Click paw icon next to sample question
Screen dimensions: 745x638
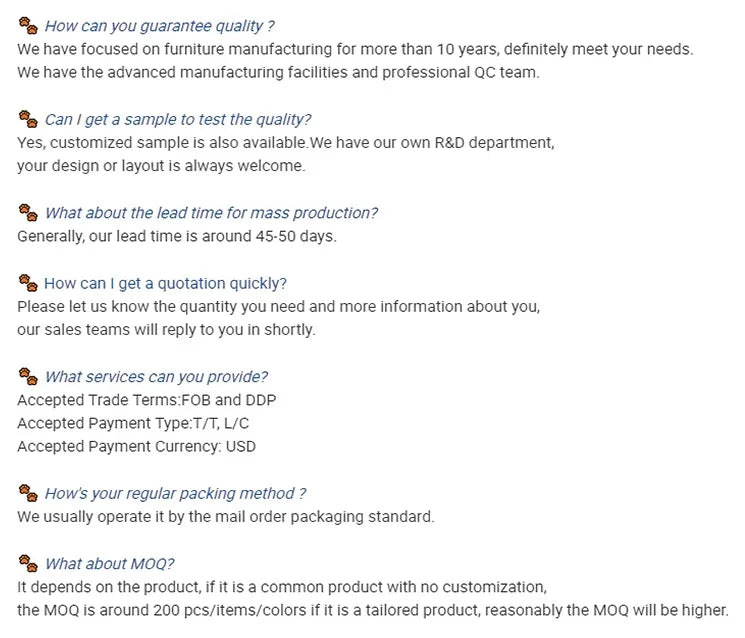point(28,119)
